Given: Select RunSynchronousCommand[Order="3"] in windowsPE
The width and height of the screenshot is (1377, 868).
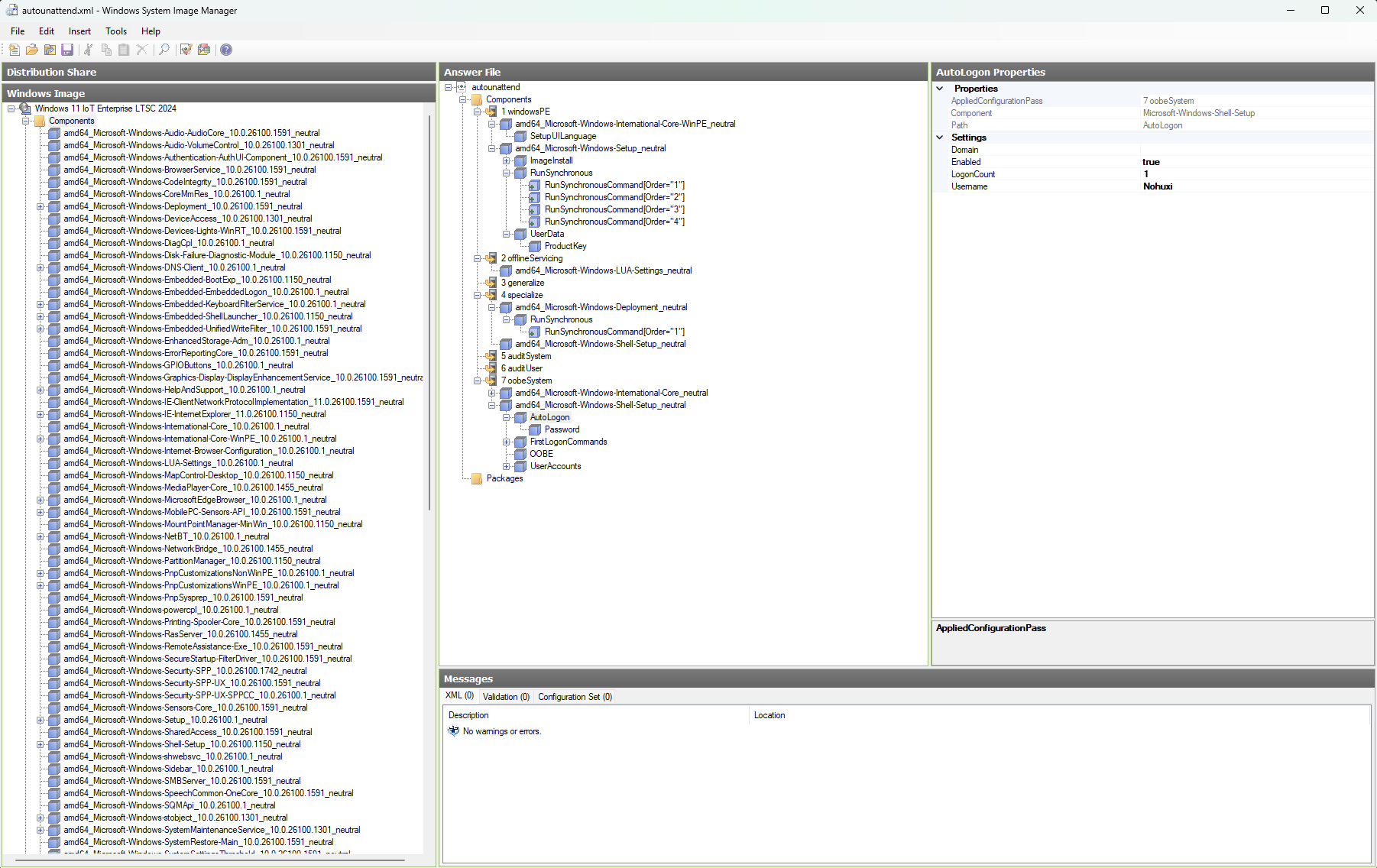Looking at the screenshot, I should (x=614, y=209).
